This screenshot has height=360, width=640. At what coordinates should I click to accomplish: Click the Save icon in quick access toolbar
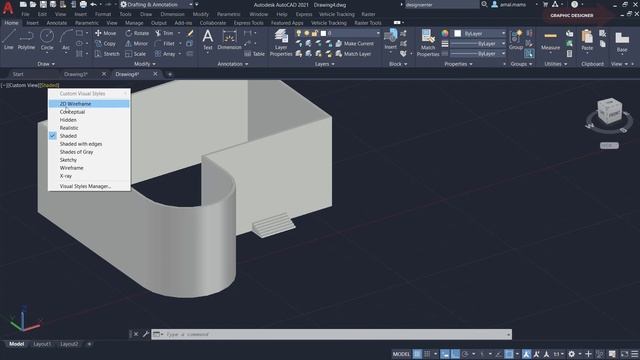point(43,4)
